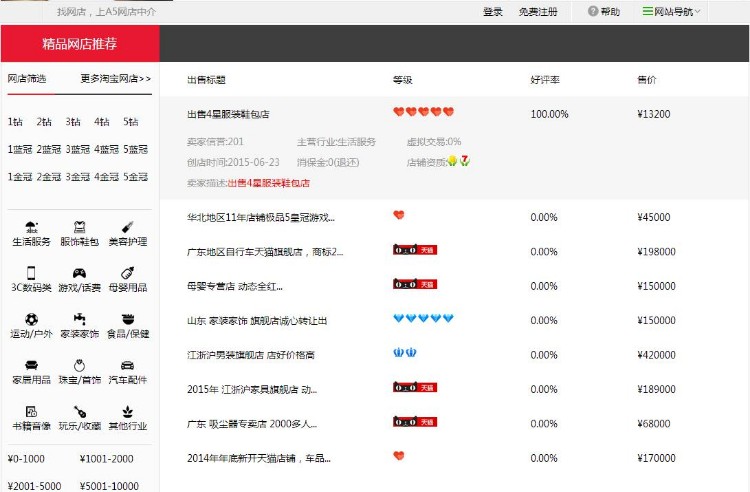Open the 珠宝/首饰 ring icon
This screenshot has width=750, height=492.
coord(79,365)
